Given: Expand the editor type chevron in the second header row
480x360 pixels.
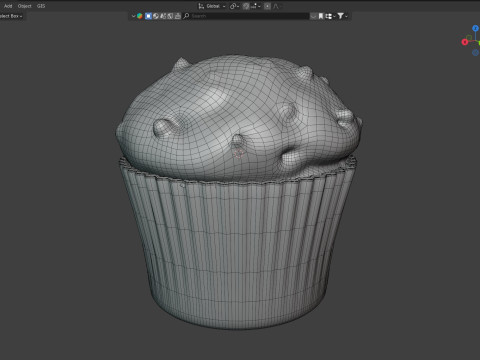Looking at the screenshot, I should coord(133,16).
